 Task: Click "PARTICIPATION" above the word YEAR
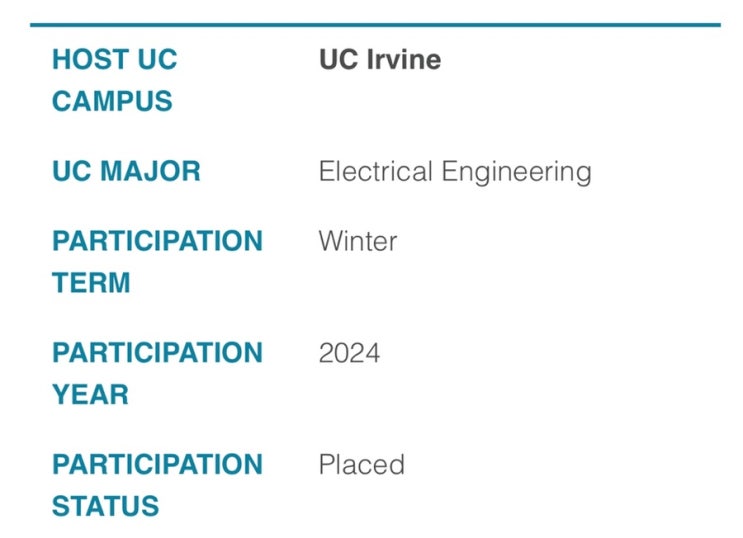[x=157, y=354]
